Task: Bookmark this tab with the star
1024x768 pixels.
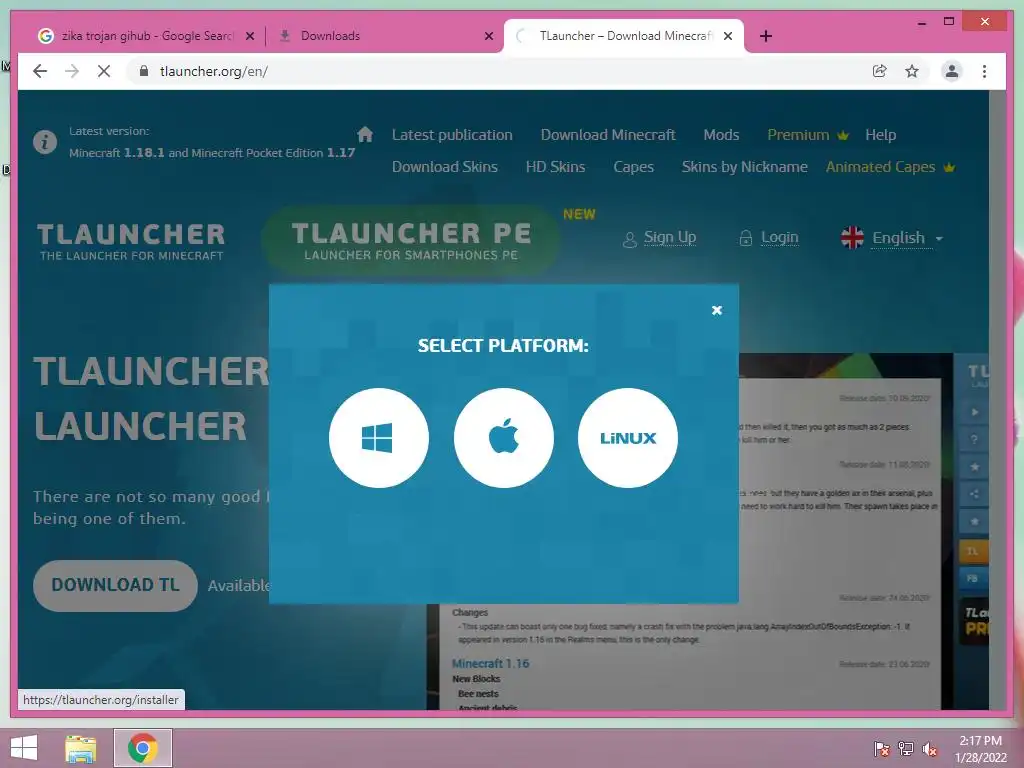Action: (912, 71)
